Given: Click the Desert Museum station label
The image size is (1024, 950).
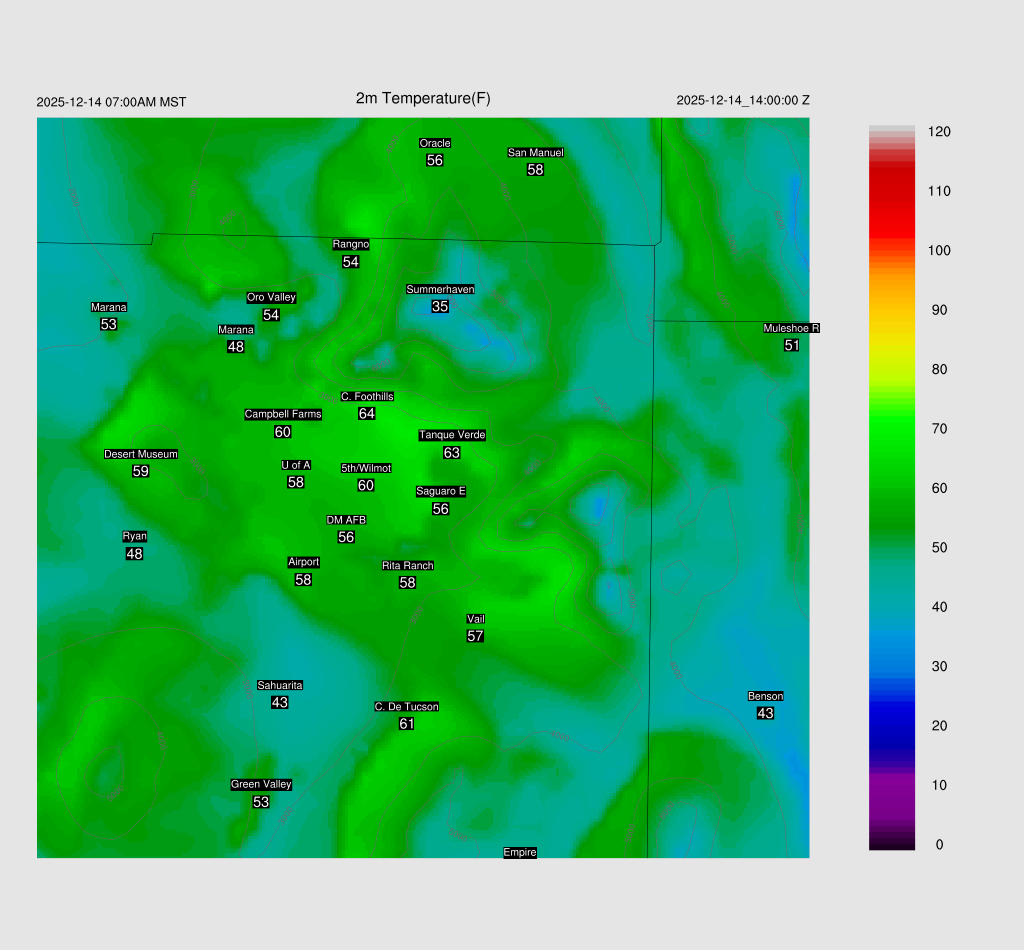Looking at the screenshot, I should click(x=141, y=454).
